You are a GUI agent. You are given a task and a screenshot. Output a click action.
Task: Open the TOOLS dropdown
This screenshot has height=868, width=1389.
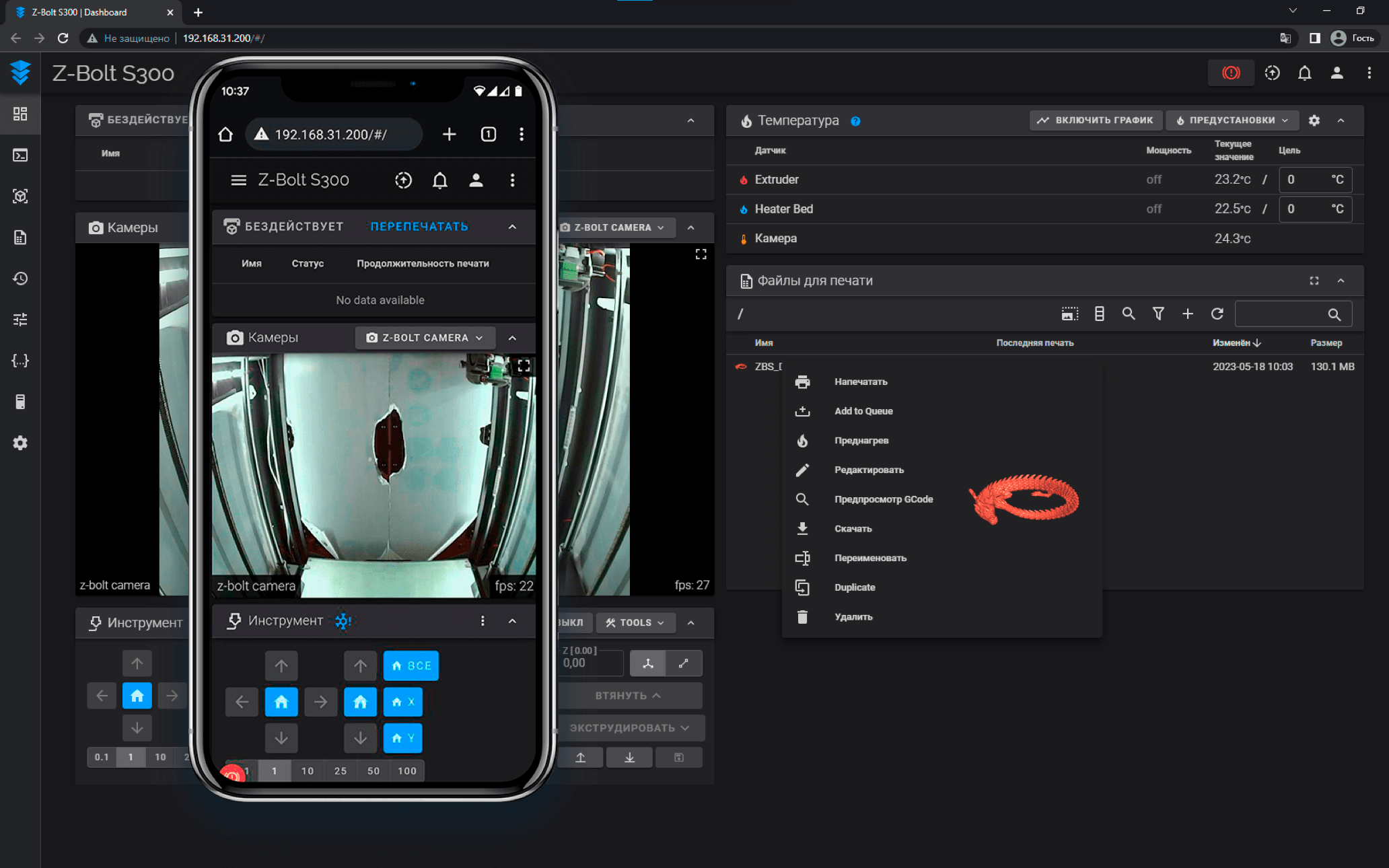pyautogui.click(x=635, y=623)
